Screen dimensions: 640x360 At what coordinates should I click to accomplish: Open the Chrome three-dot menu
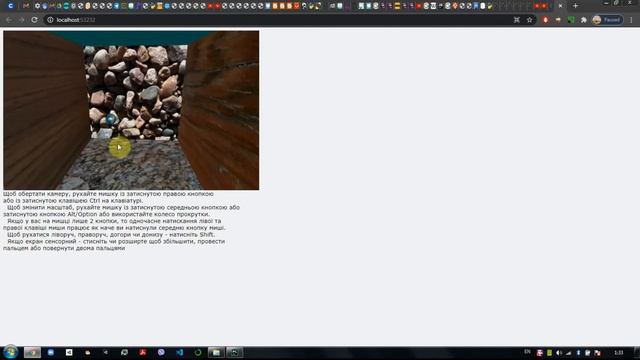(x=631, y=20)
